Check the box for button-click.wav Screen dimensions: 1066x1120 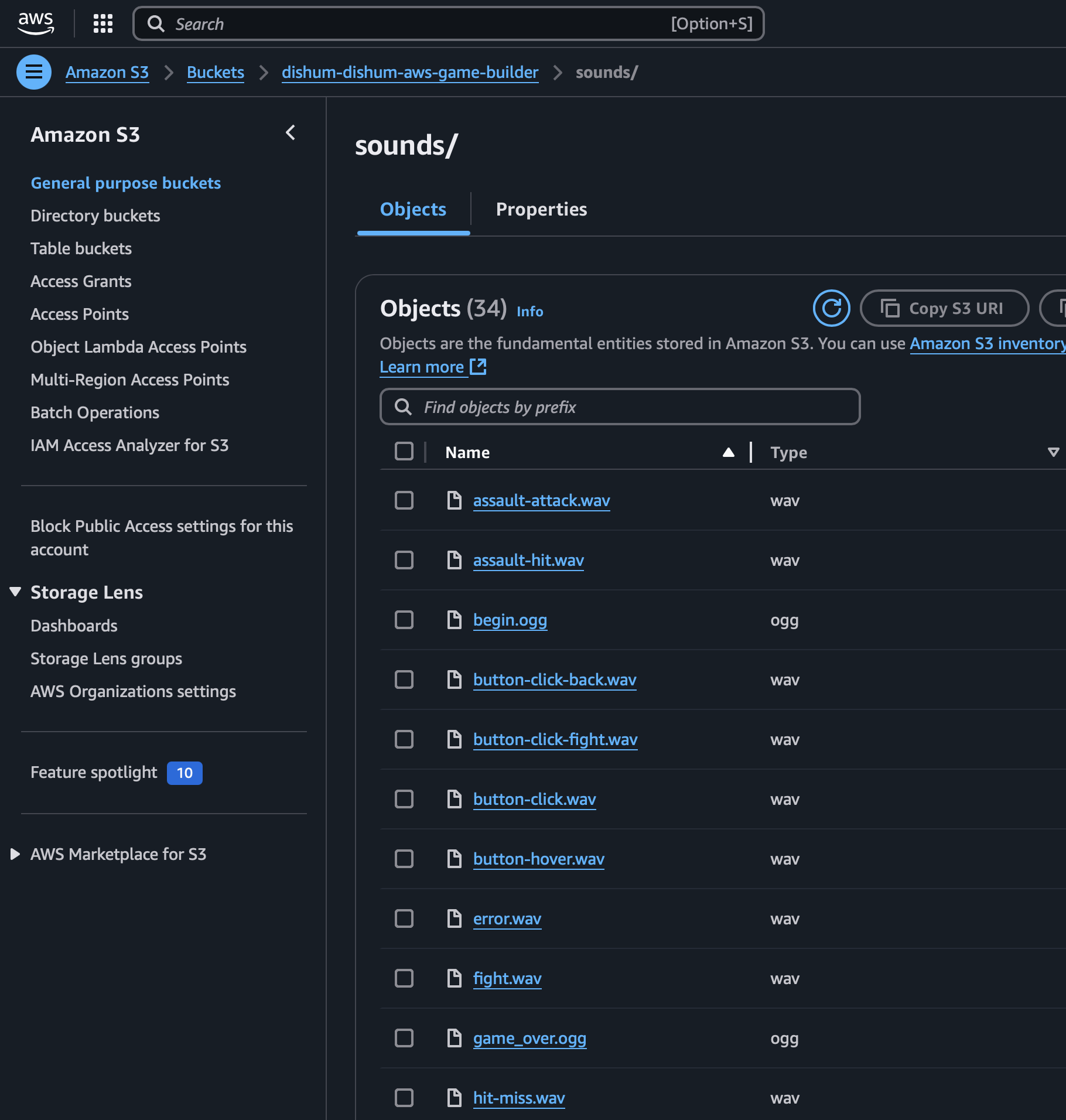[x=404, y=800]
